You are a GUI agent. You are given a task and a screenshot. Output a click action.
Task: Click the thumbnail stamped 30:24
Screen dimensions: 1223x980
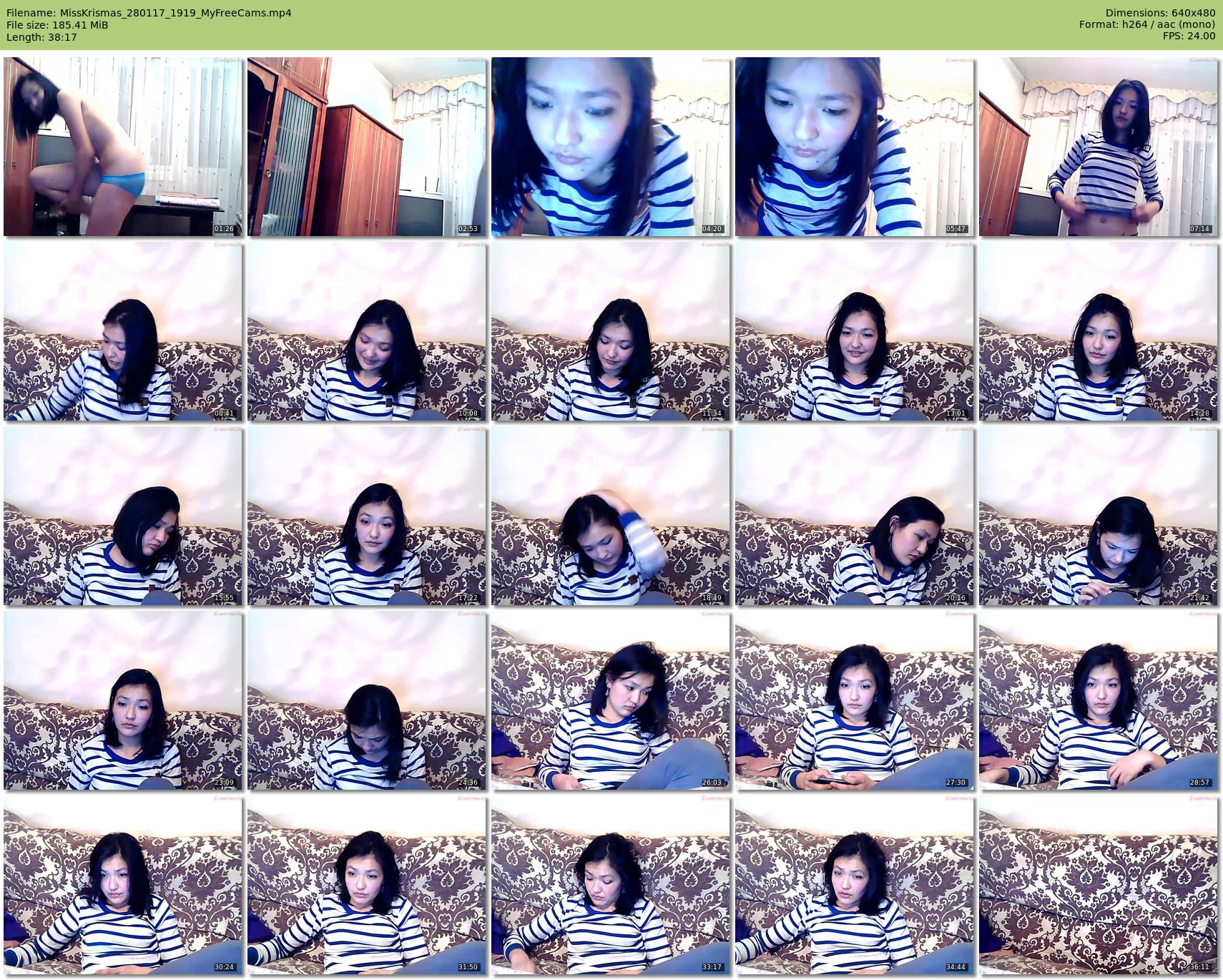coord(123,885)
